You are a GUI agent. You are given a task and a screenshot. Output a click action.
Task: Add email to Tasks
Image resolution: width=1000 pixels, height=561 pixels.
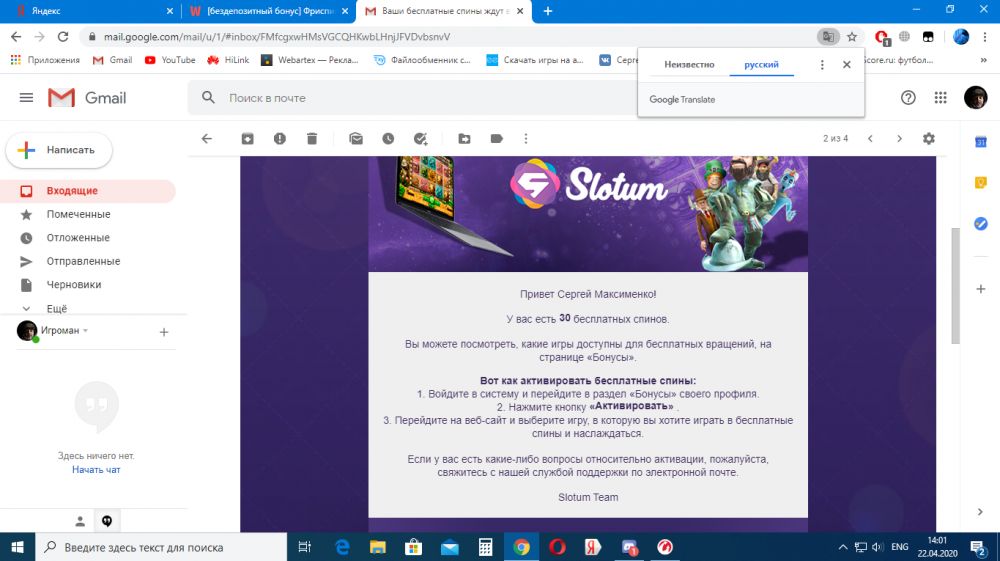click(x=420, y=138)
